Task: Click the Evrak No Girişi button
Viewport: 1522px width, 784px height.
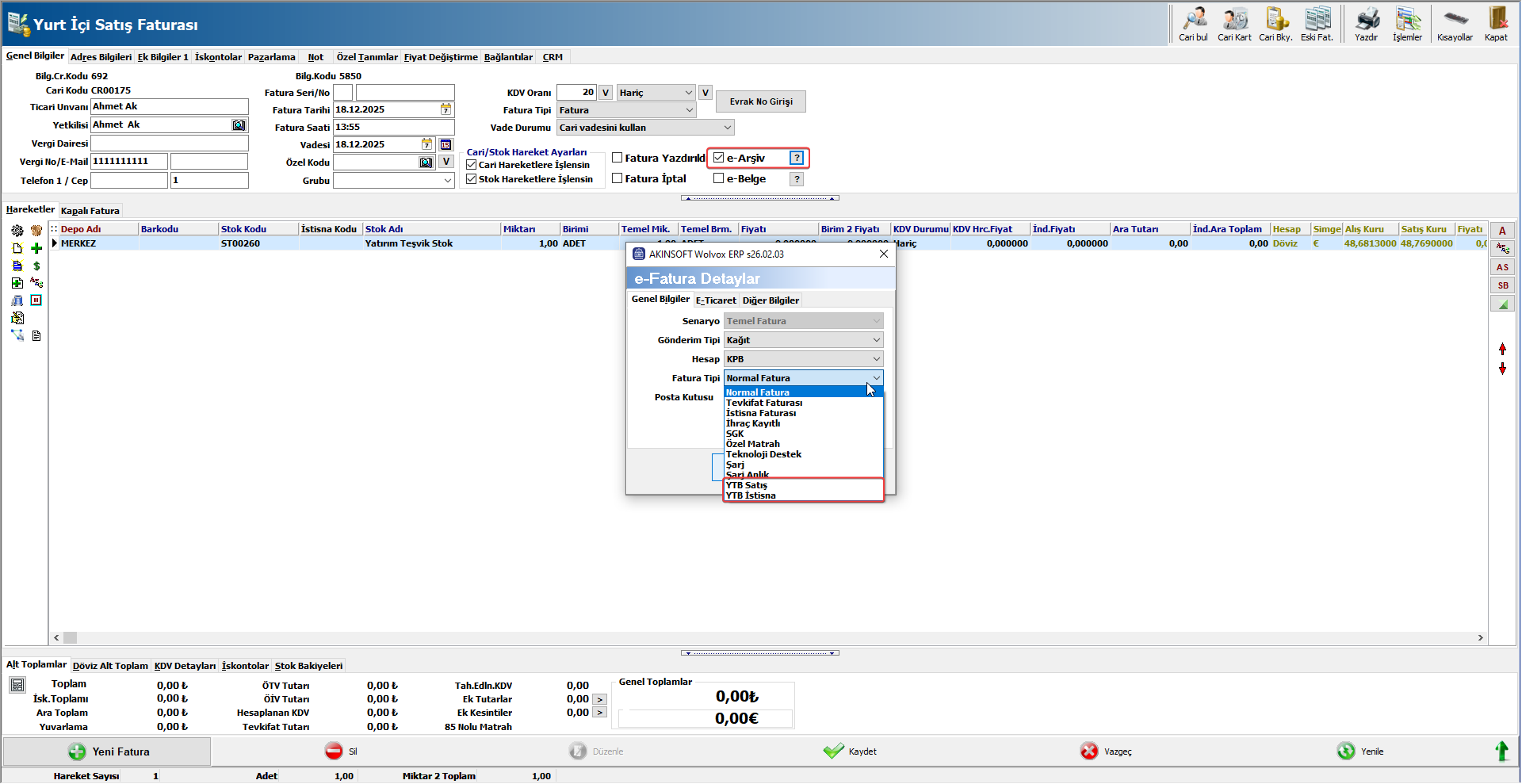Action: coord(761,101)
